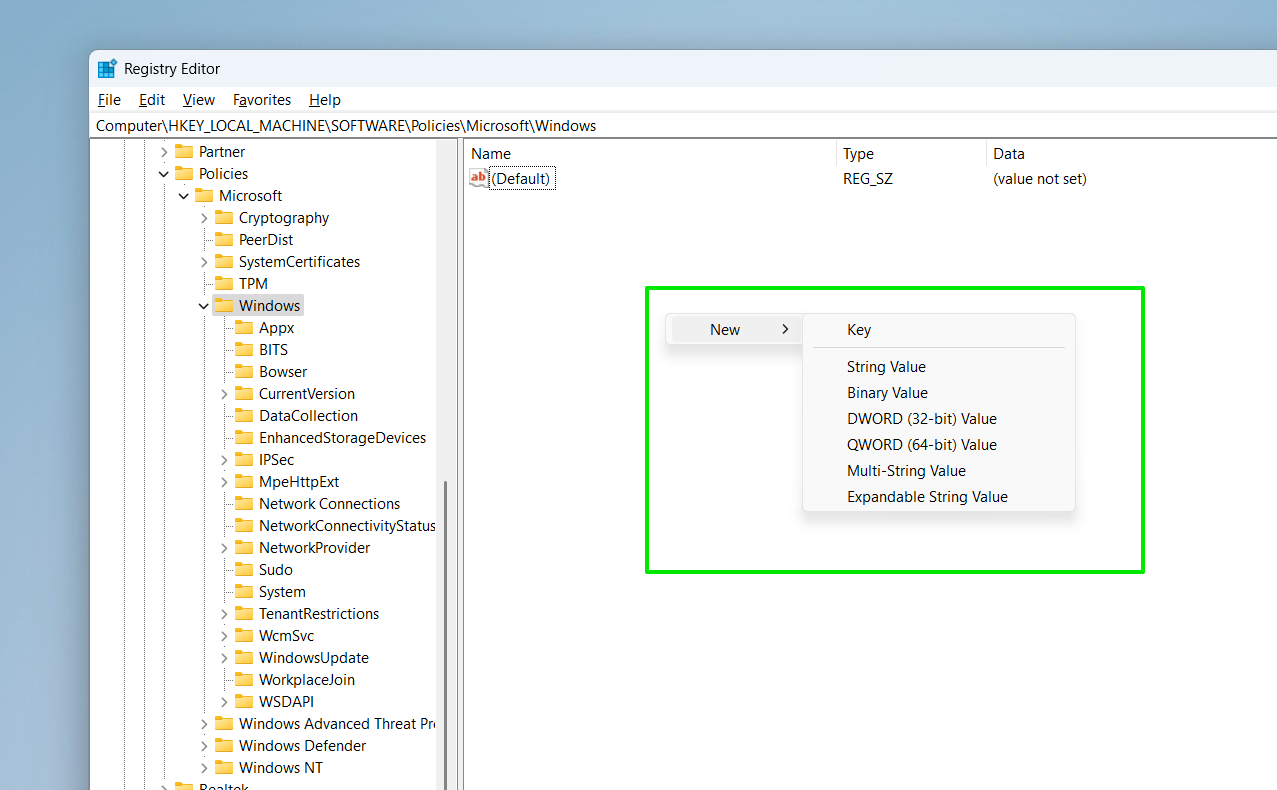This screenshot has width=1277, height=790.
Task: Open the New submenu entry
Action: [x=735, y=329]
